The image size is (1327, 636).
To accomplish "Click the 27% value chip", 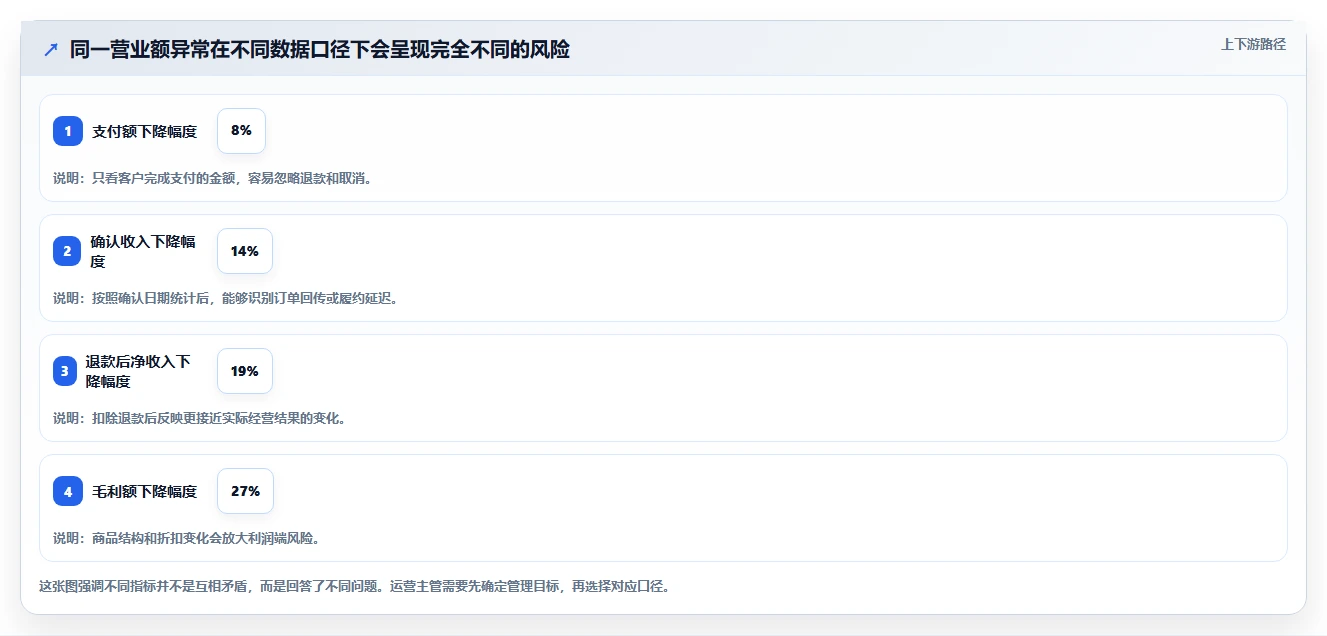I will coord(245,491).
